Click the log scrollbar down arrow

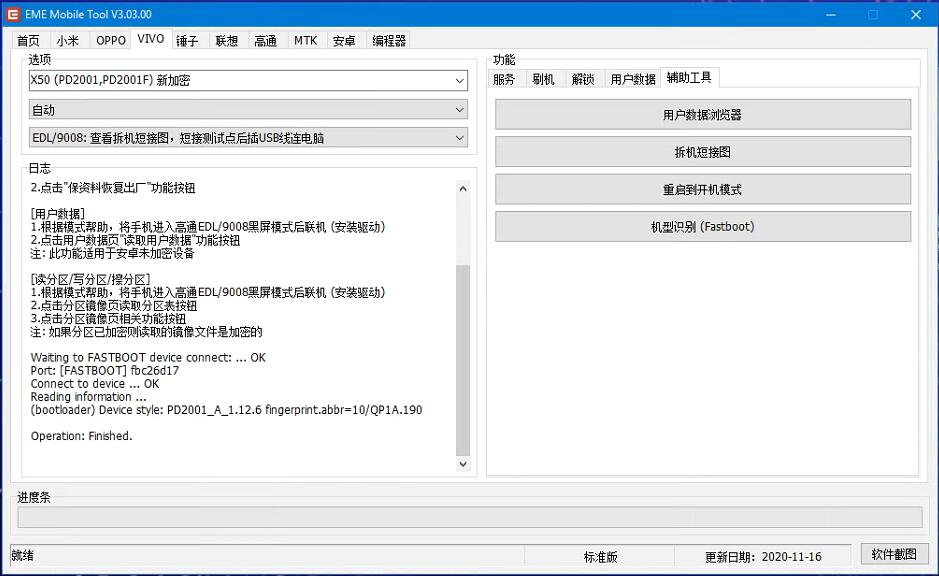click(463, 464)
